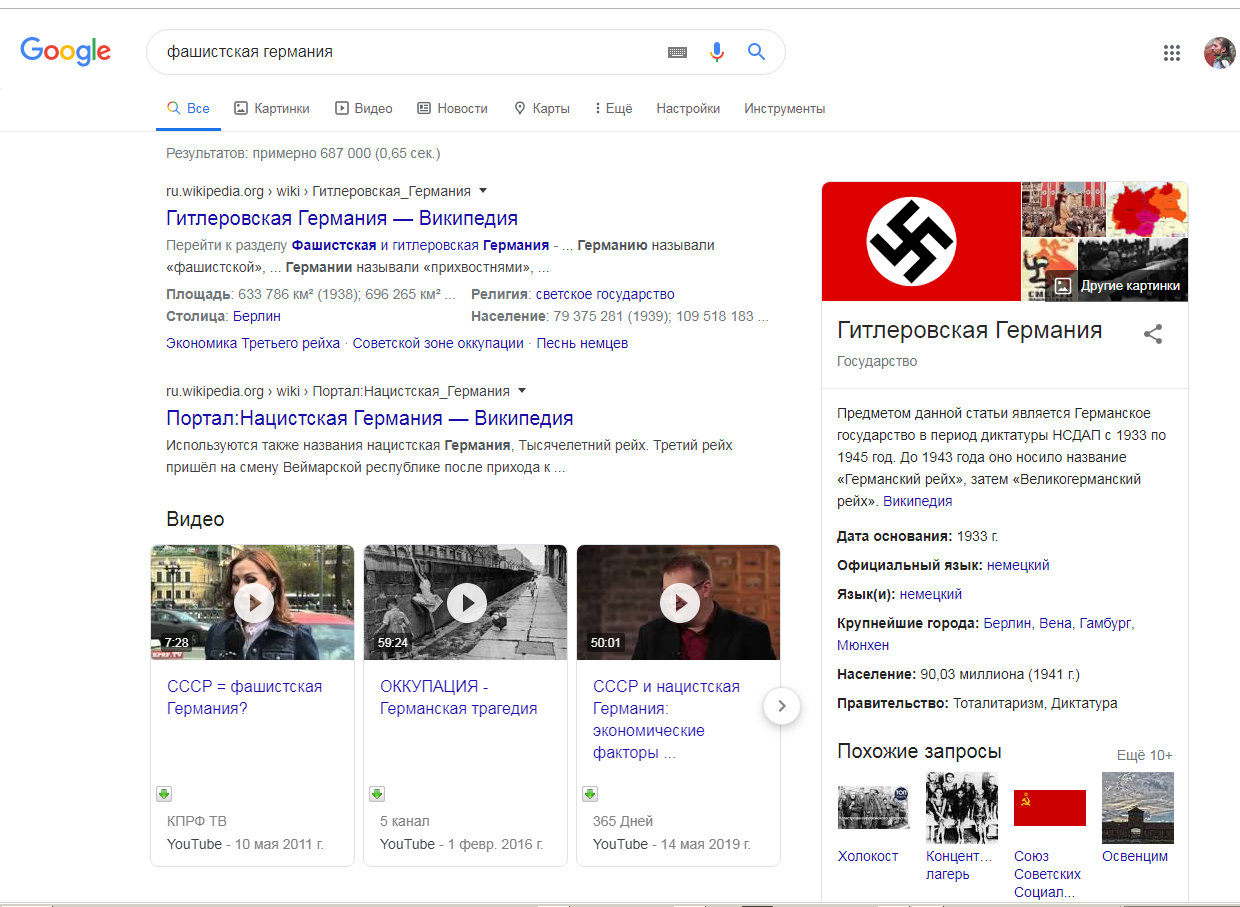Switch to Карты tab

coord(542,108)
